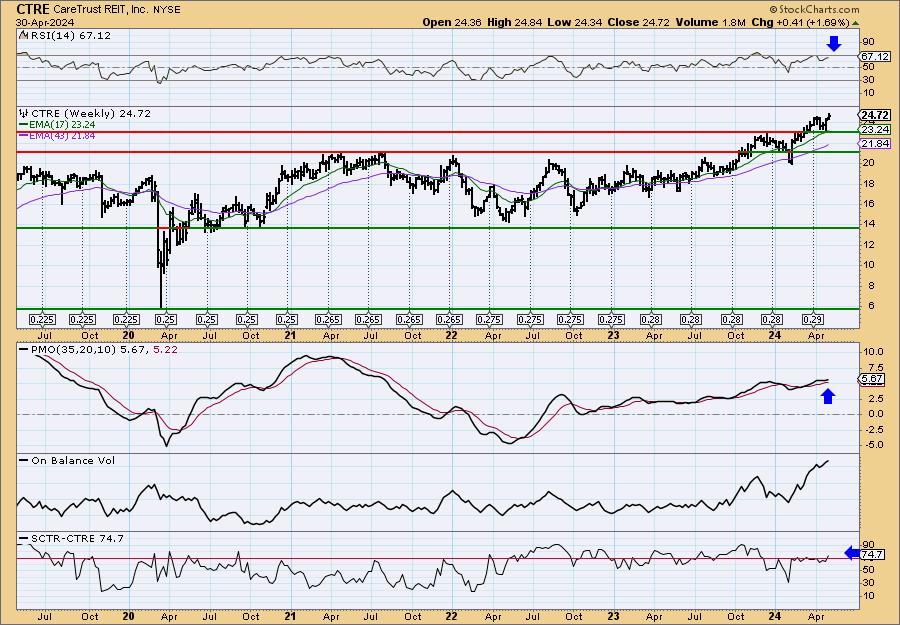Click the 0.29 dividend box

point(813,319)
